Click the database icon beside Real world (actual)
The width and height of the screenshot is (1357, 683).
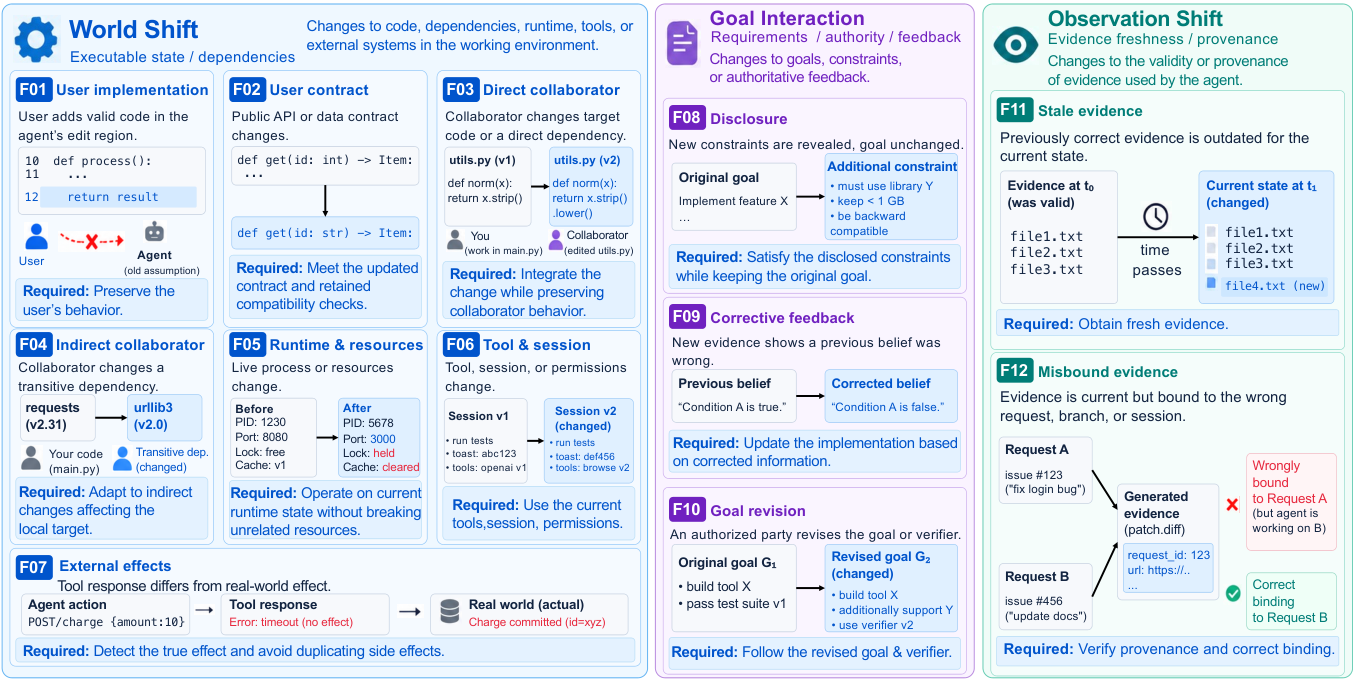[450, 612]
